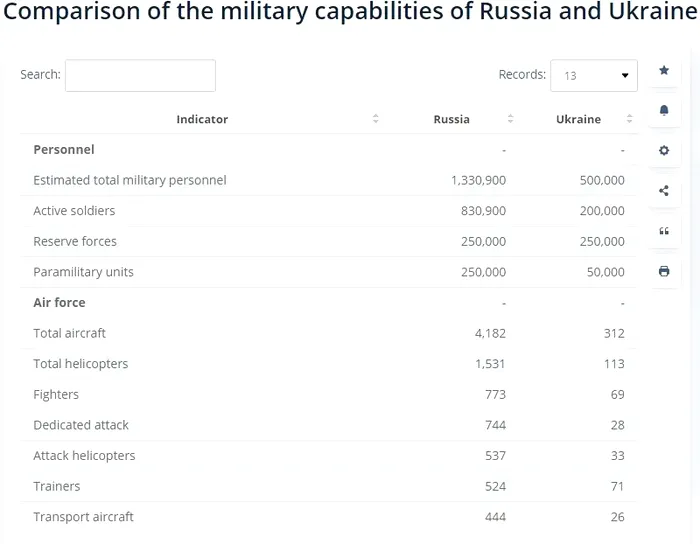This screenshot has width=700, height=544.
Task: Click the Search input field
Action: (x=140, y=75)
